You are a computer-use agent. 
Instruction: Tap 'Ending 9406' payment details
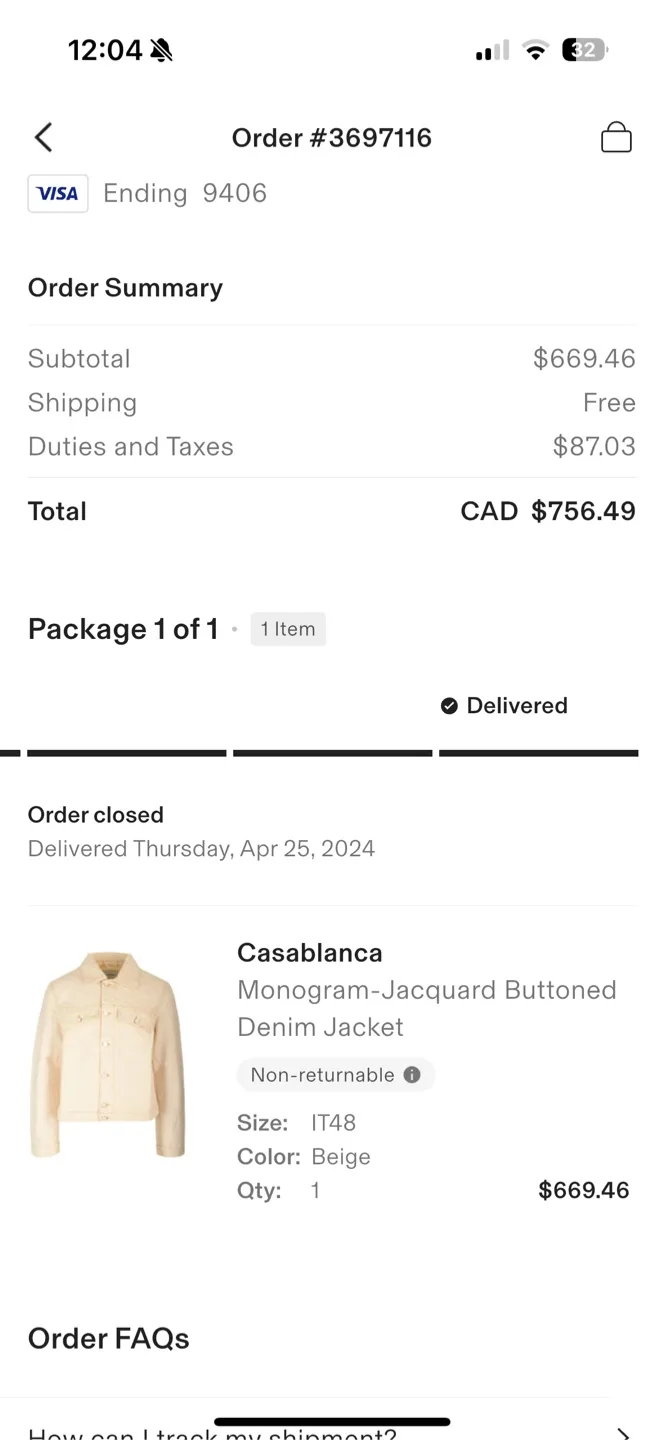(184, 193)
